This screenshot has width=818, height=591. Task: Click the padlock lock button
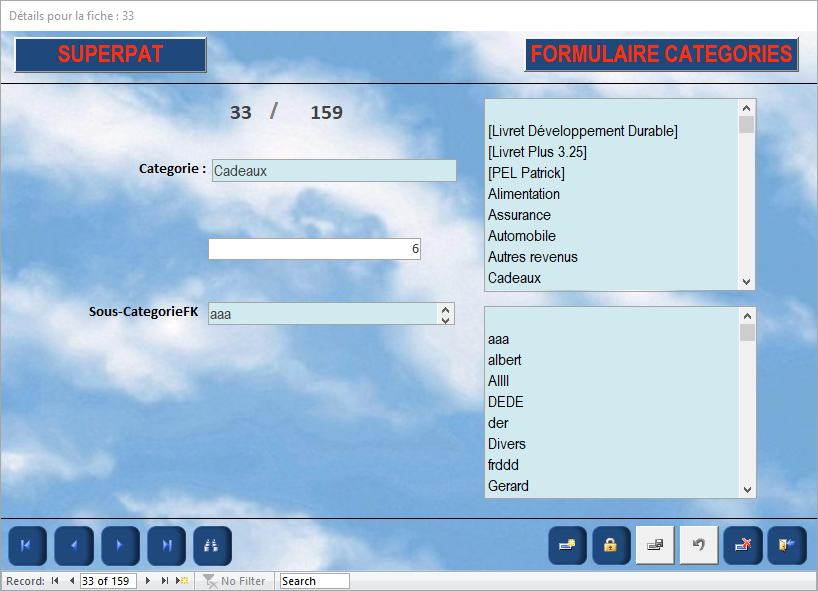click(611, 545)
